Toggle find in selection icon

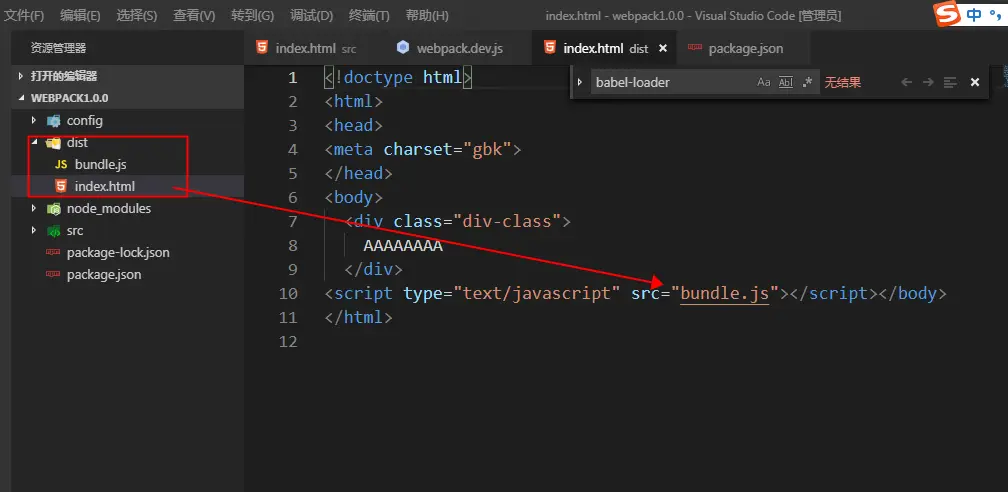[950, 82]
